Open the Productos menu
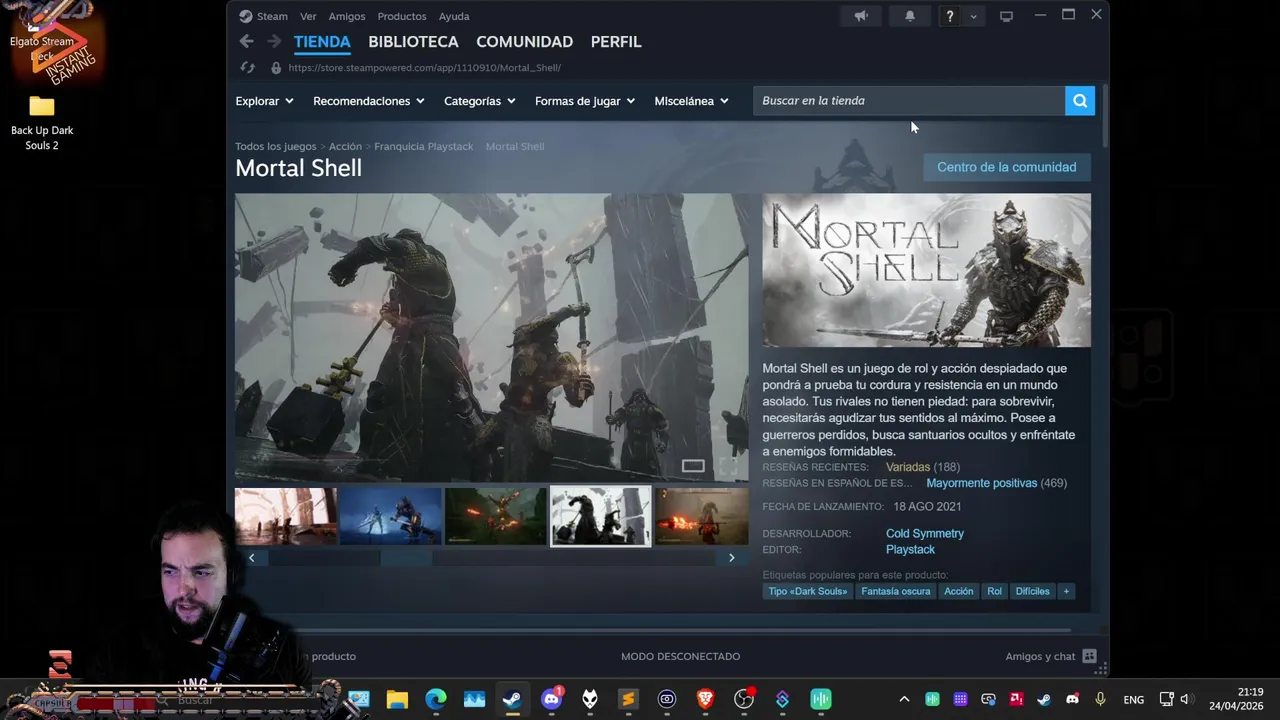This screenshot has height=720, width=1280. [402, 16]
